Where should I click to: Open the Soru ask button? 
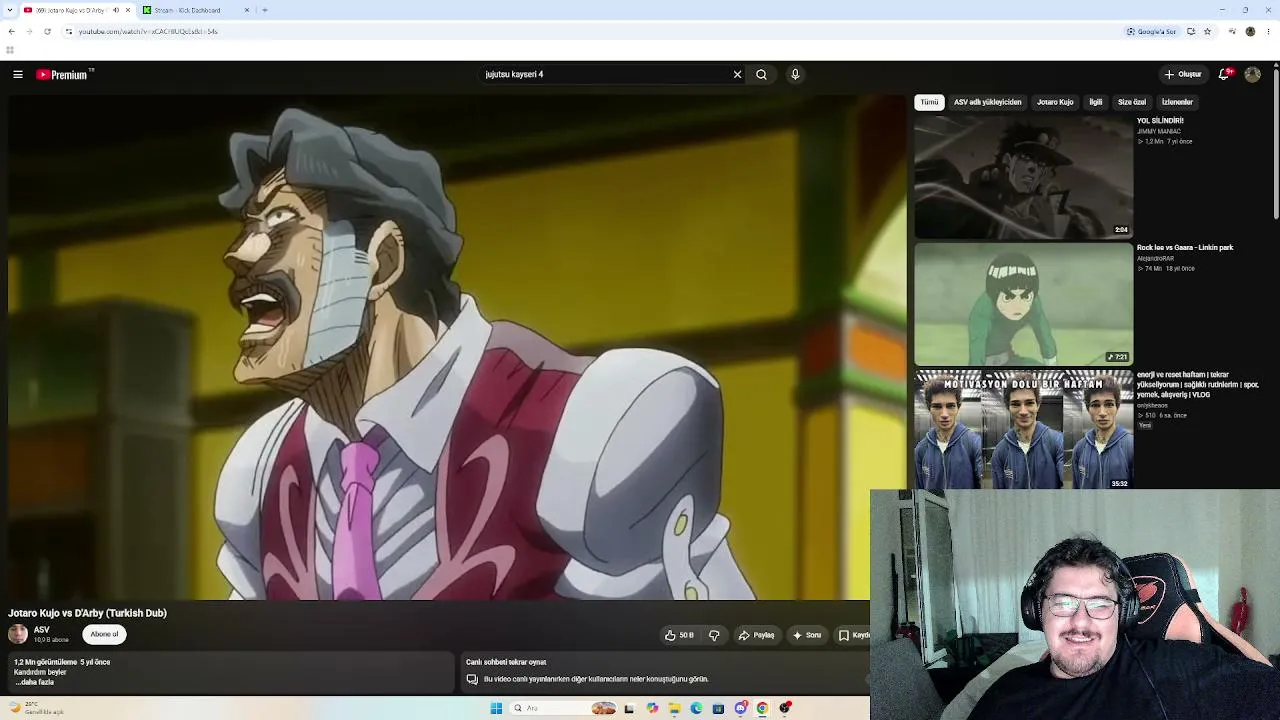[807, 635]
